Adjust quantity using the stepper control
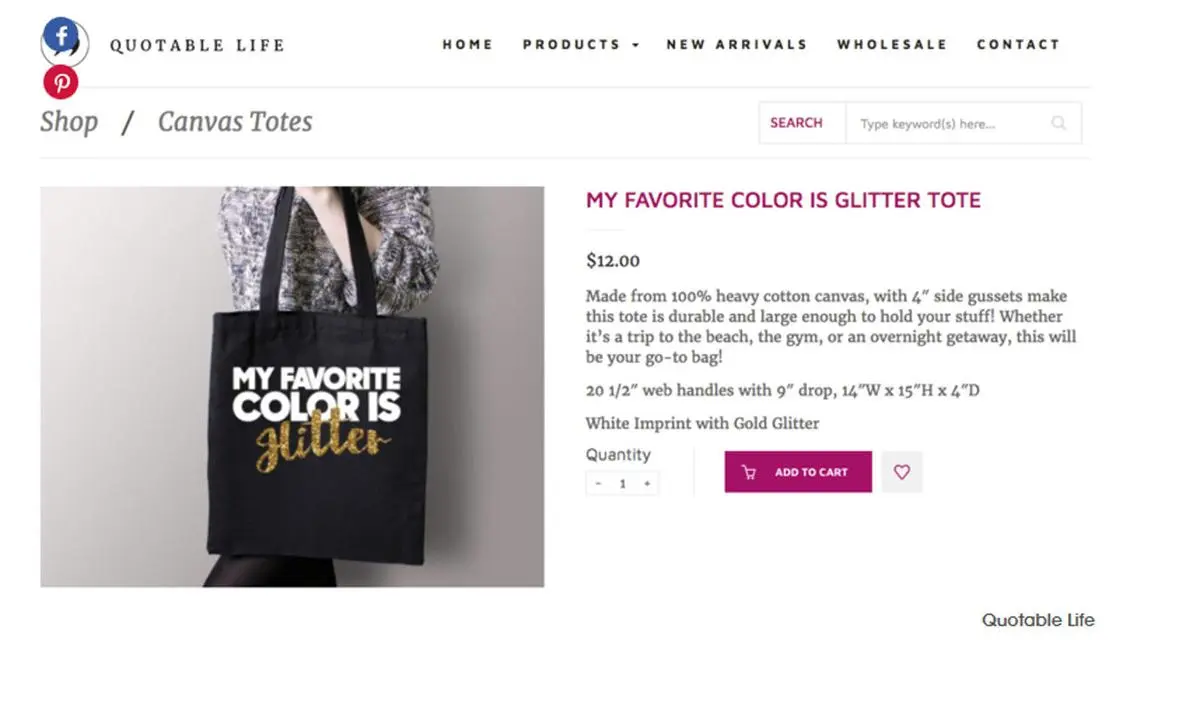The height and width of the screenshot is (720, 1200). point(622,483)
